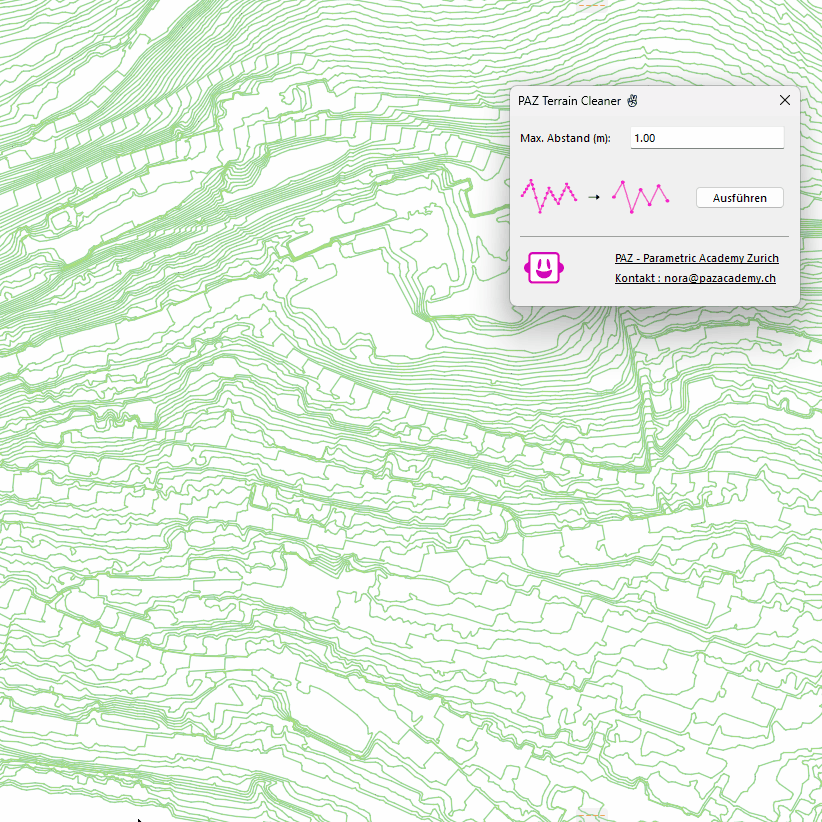Image resolution: width=822 pixels, height=822 pixels.
Task: Open the Kontakt nora@pazacademy.ch link
Action: (x=695, y=278)
